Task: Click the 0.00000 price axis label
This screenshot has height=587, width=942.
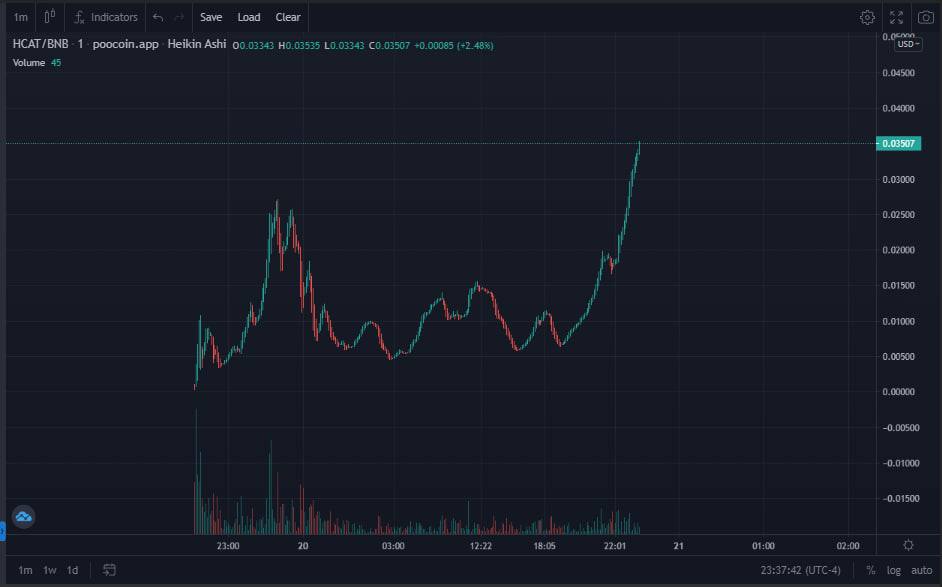Action: pyautogui.click(x=898, y=392)
